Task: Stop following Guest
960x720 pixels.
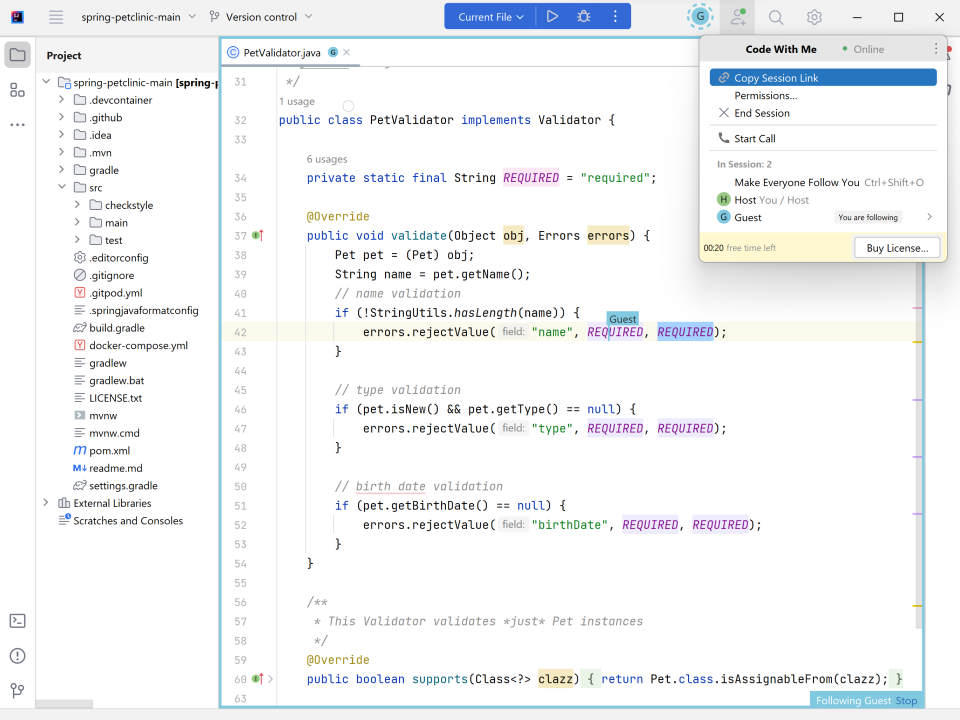Action: tap(906, 700)
